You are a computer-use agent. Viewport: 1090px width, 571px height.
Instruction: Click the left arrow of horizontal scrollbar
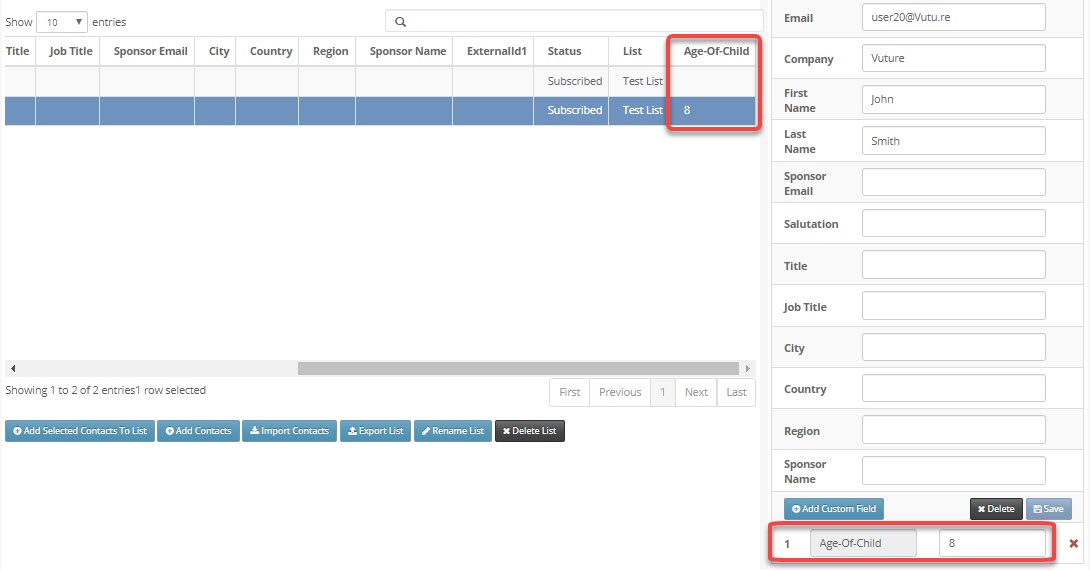click(13, 369)
